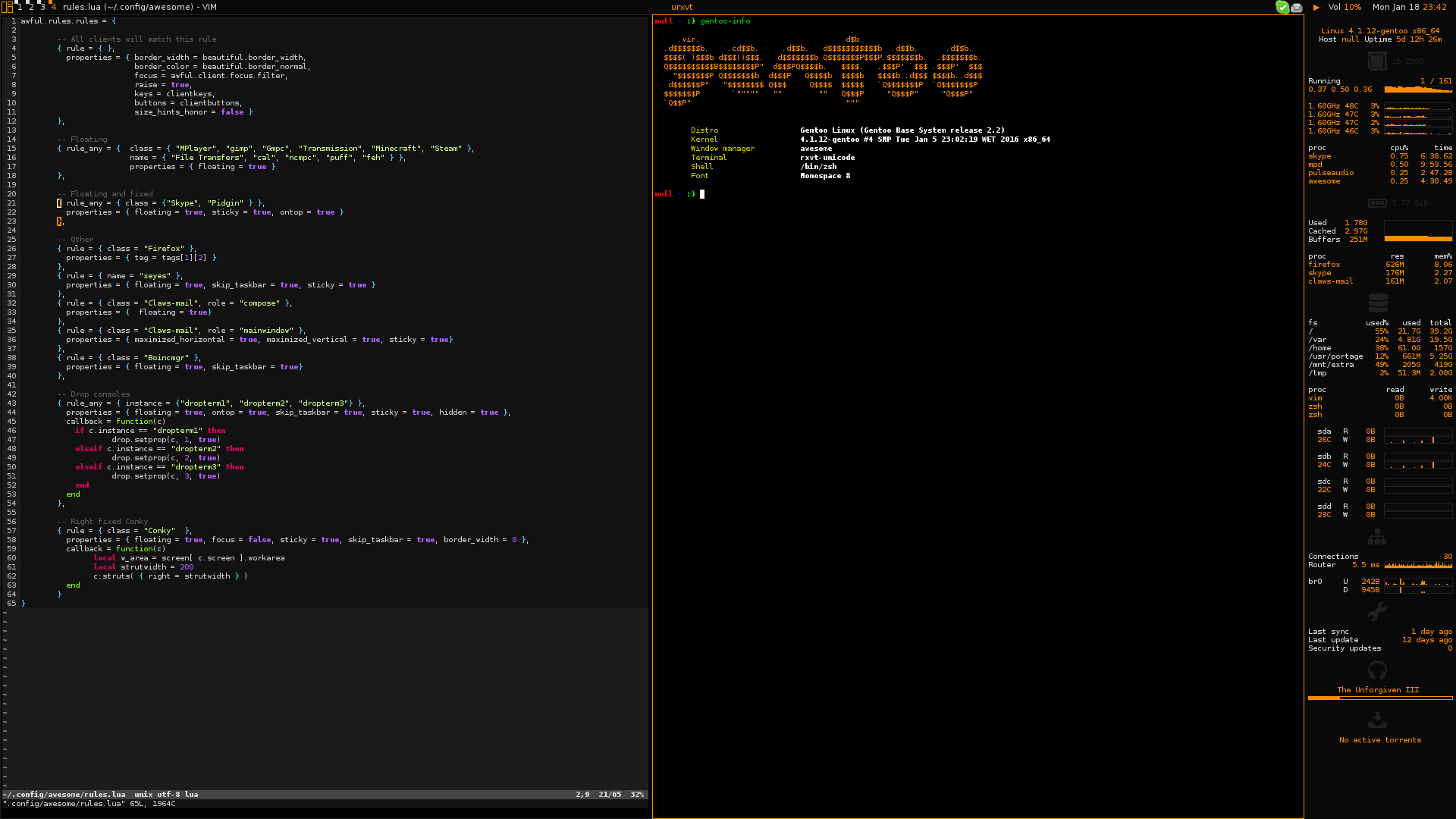
Task: Click the mpd play indicator icon
Action: coord(1316,7)
